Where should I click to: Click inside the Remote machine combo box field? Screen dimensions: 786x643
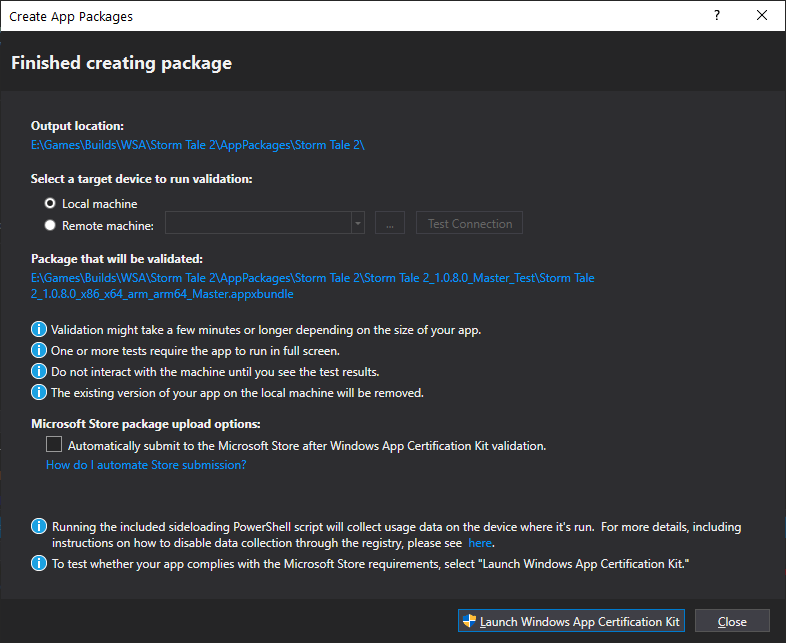click(x=258, y=224)
